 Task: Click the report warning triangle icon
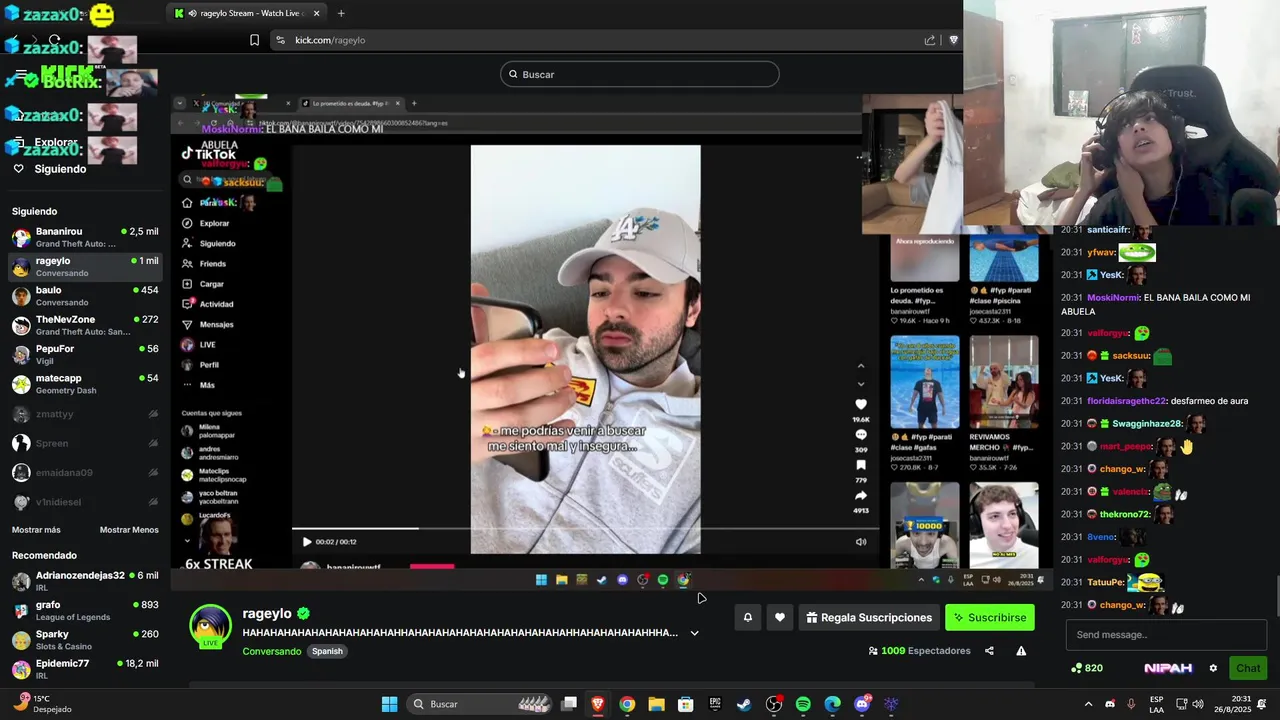point(1021,651)
